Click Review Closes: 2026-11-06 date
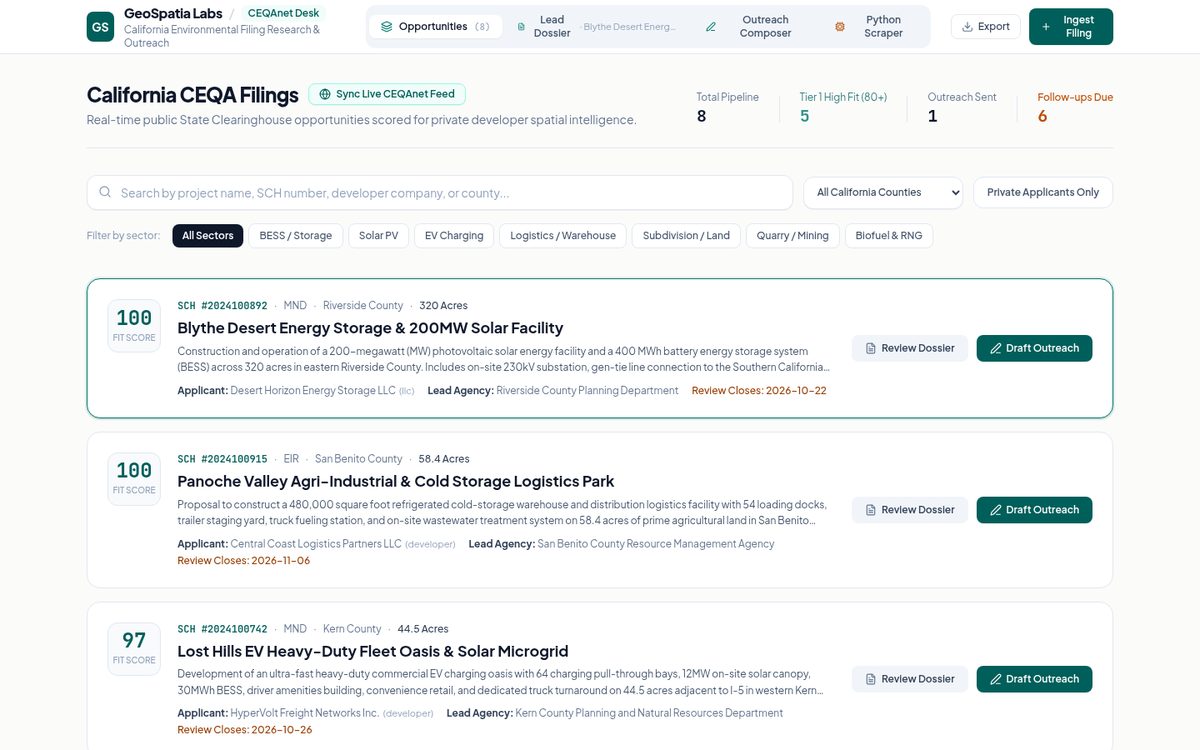 tap(244, 561)
